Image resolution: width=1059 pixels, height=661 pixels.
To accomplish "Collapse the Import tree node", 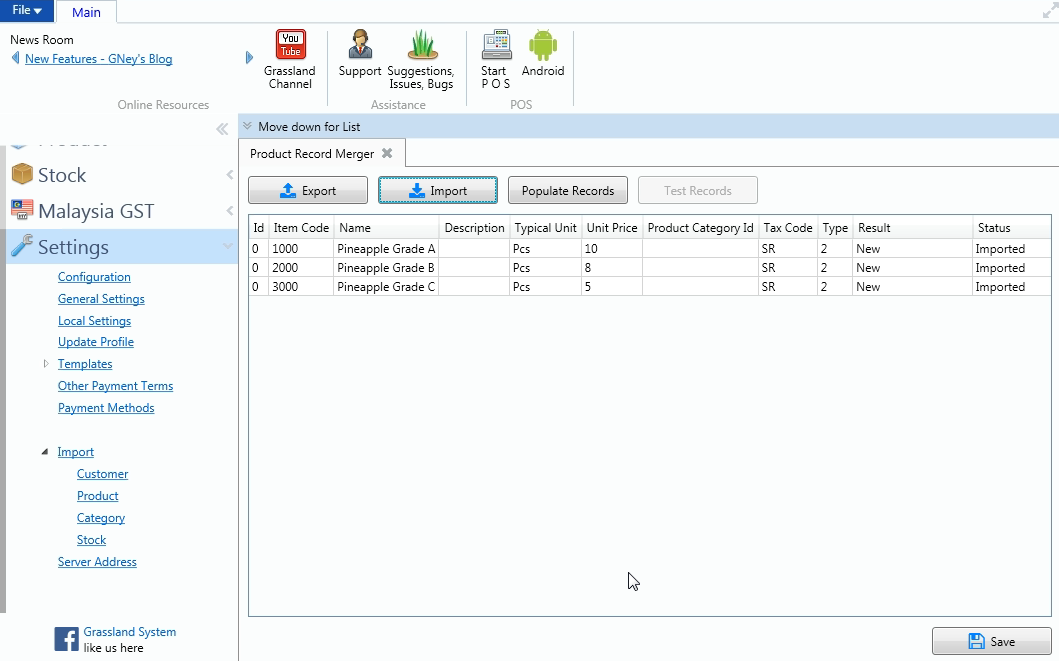I will click(x=45, y=452).
